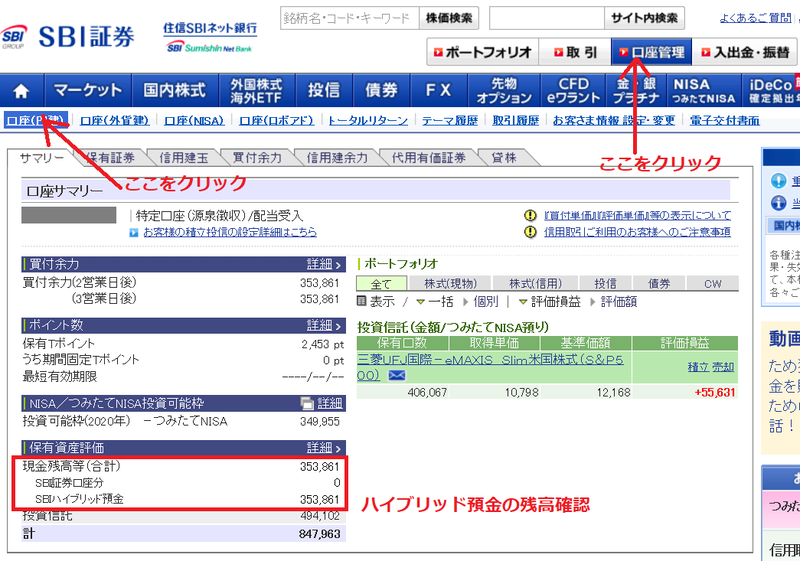Screen dimensions: 800x561
Task: Switch to the 信用建余力 tab
Action: [337, 158]
